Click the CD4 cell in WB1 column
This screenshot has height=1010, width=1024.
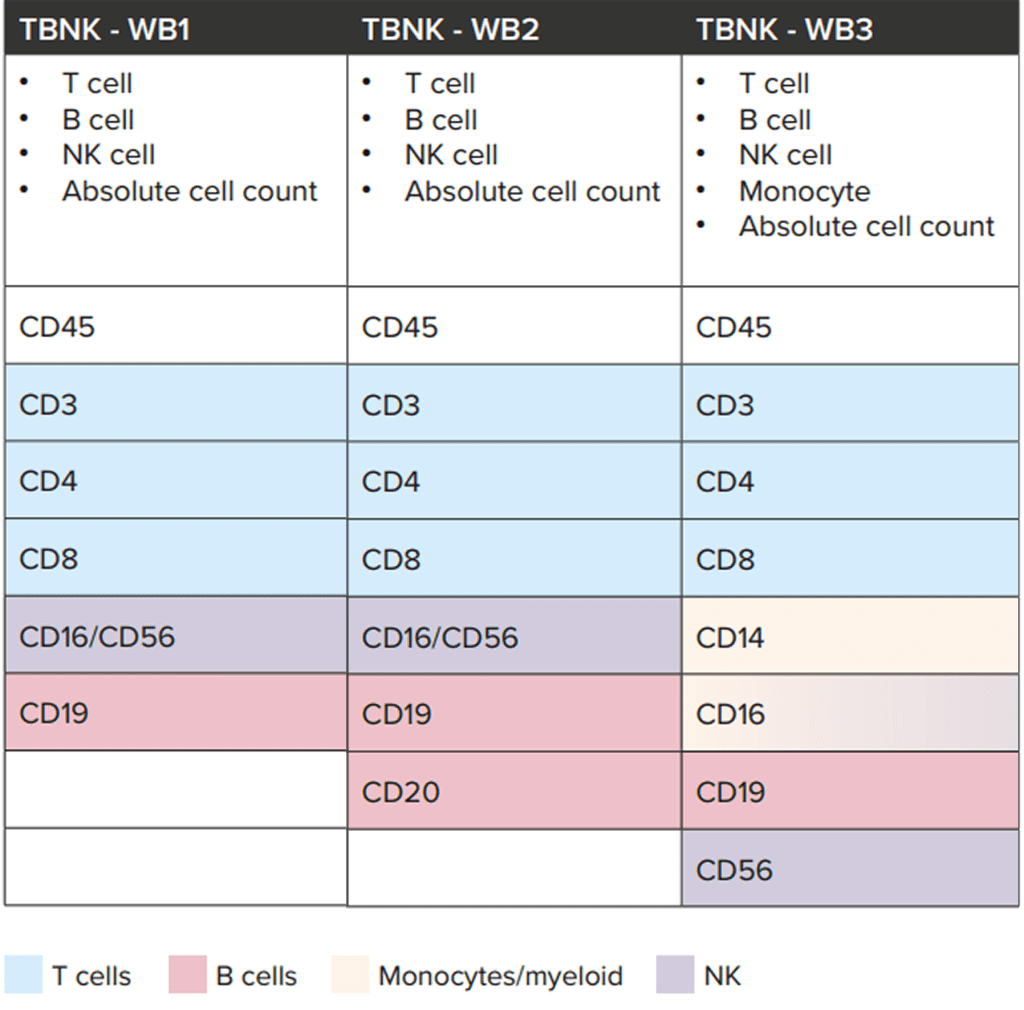click(x=175, y=481)
